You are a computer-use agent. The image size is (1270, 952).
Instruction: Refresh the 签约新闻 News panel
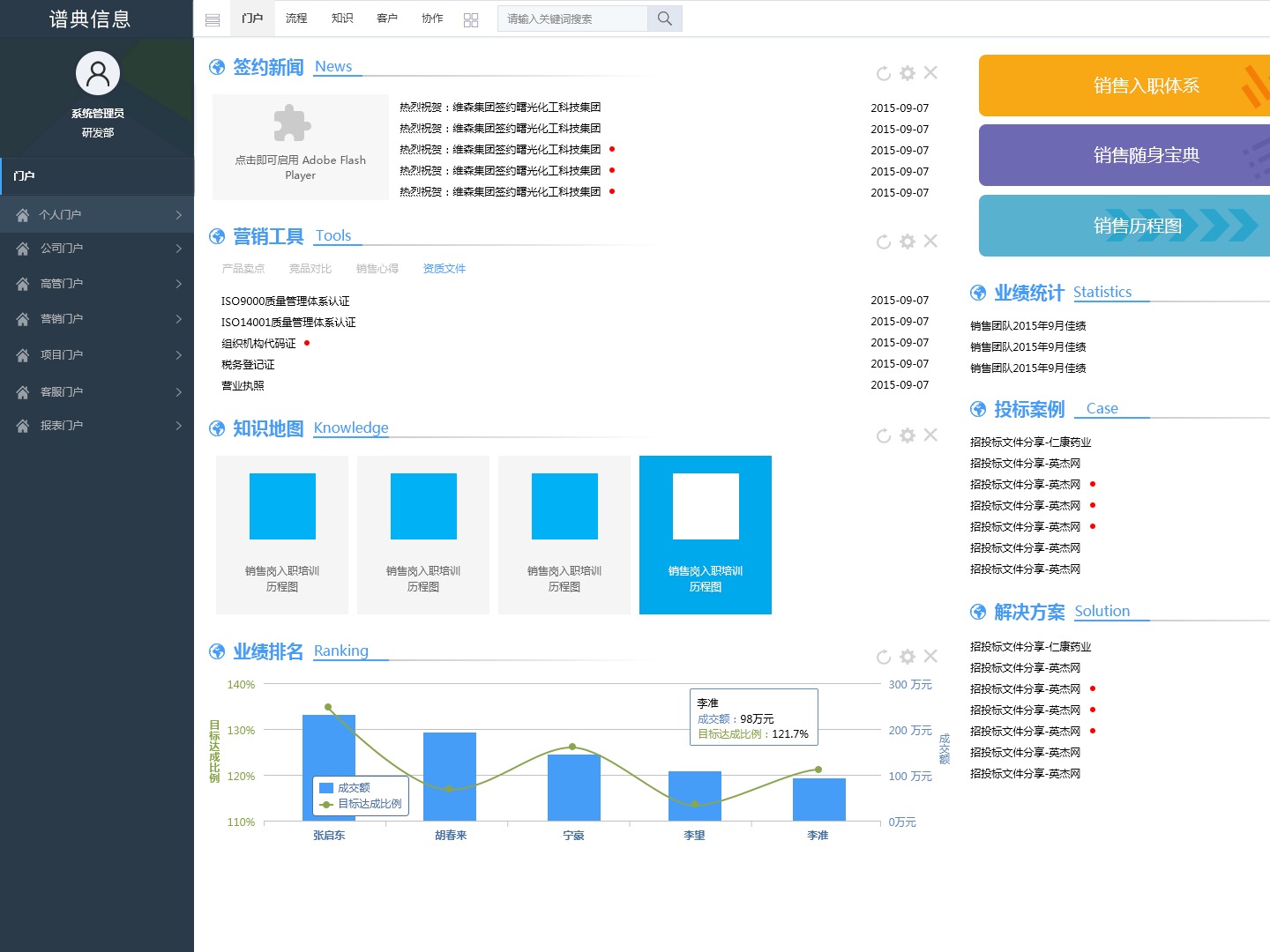pos(884,73)
